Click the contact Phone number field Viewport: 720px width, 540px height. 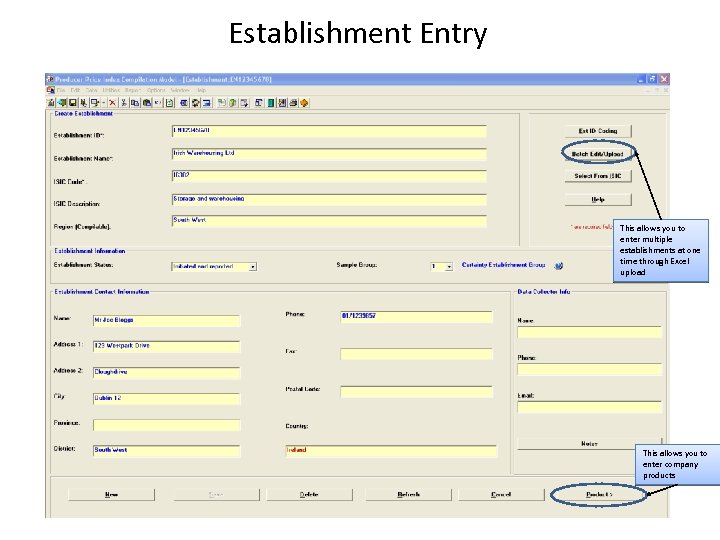point(416,316)
